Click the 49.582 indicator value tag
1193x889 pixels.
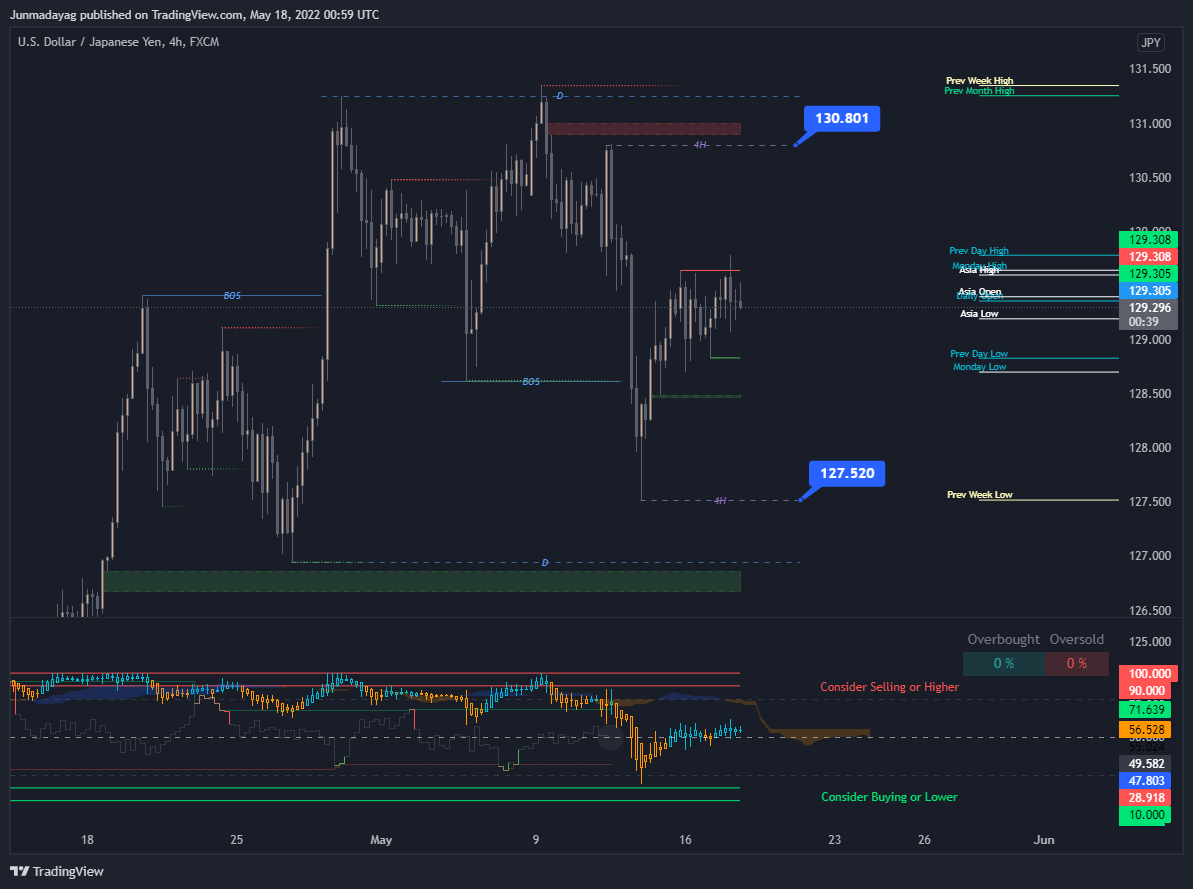point(1146,763)
